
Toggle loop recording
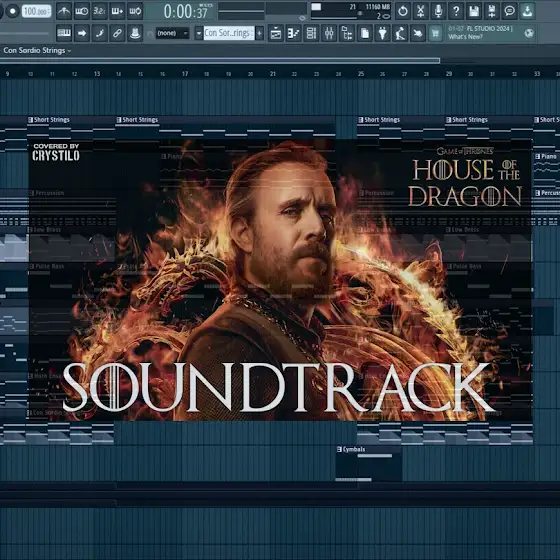point(135,11)
